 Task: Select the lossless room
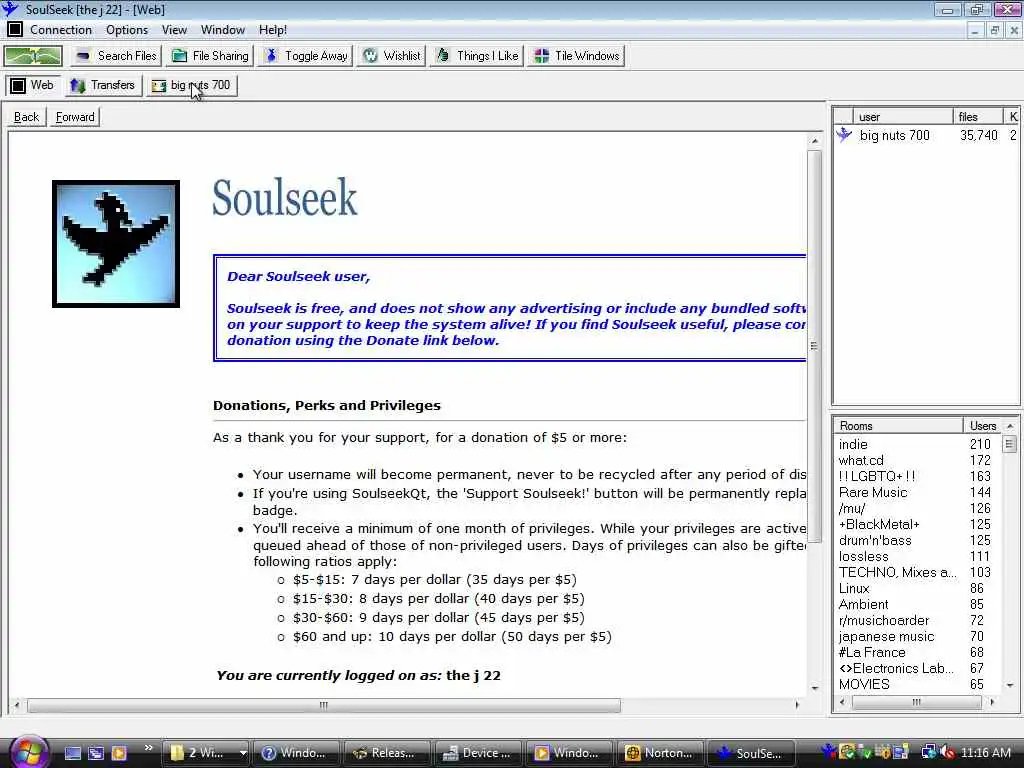[x=918, y=556]
